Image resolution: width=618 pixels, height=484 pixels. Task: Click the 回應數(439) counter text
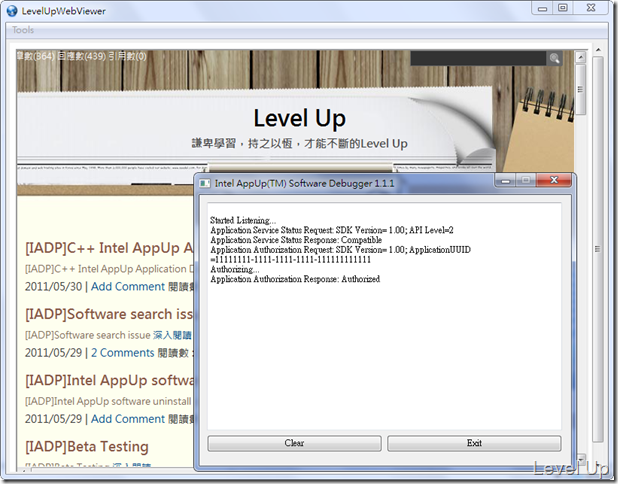tap(81, 56)
